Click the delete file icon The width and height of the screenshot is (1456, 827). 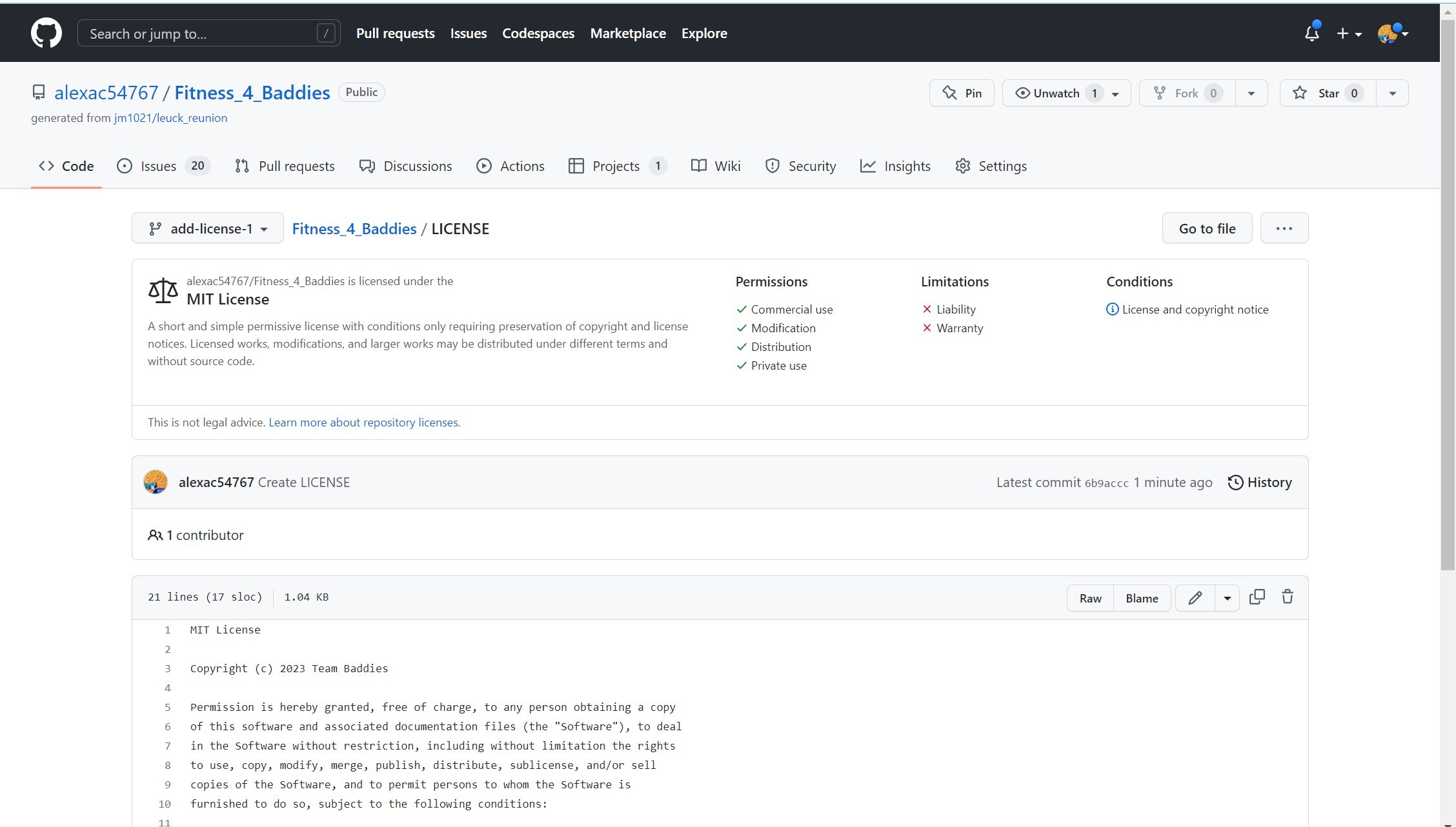(1289, 597)
